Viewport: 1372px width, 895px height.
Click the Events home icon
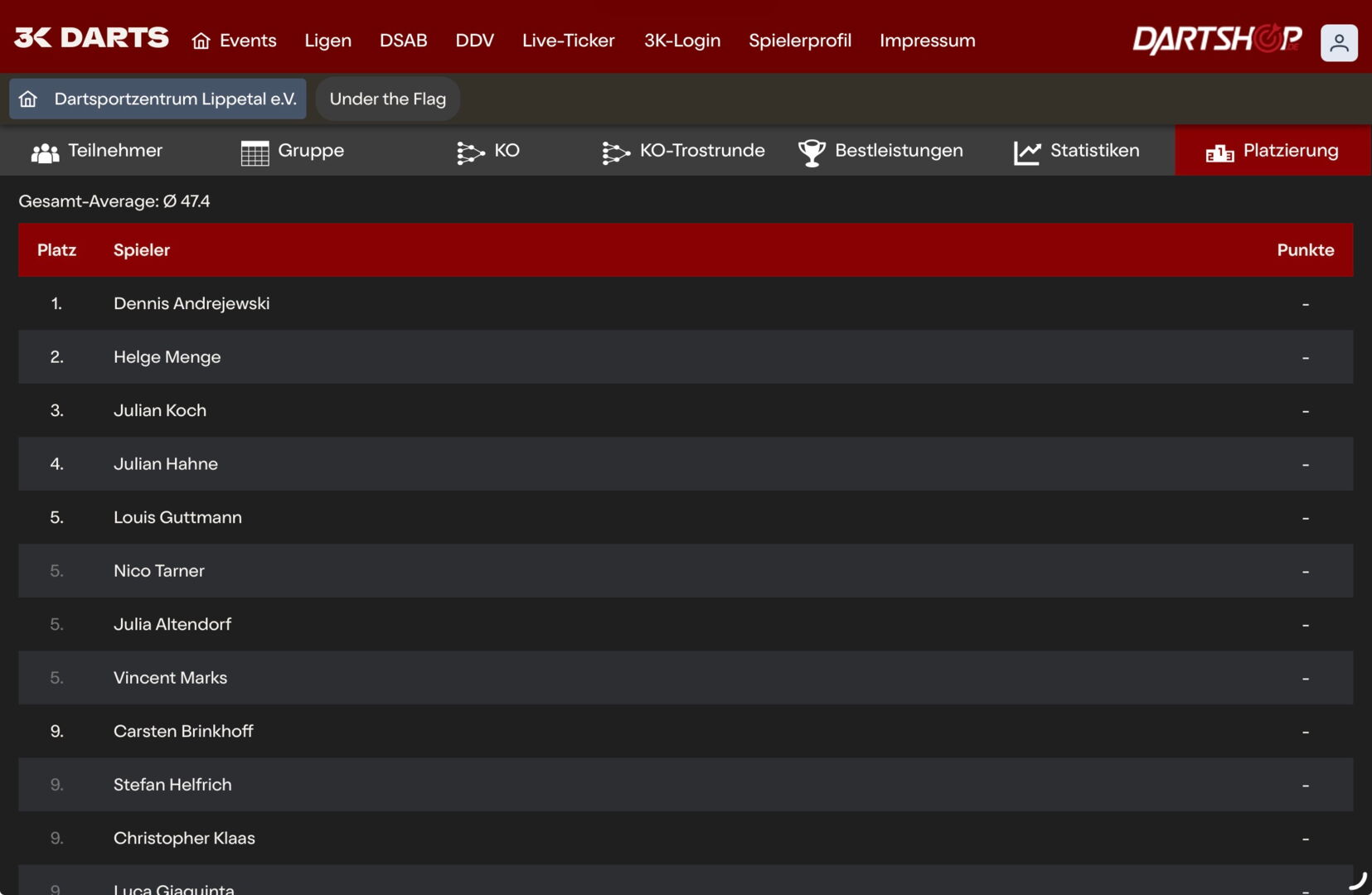point(201,41)
